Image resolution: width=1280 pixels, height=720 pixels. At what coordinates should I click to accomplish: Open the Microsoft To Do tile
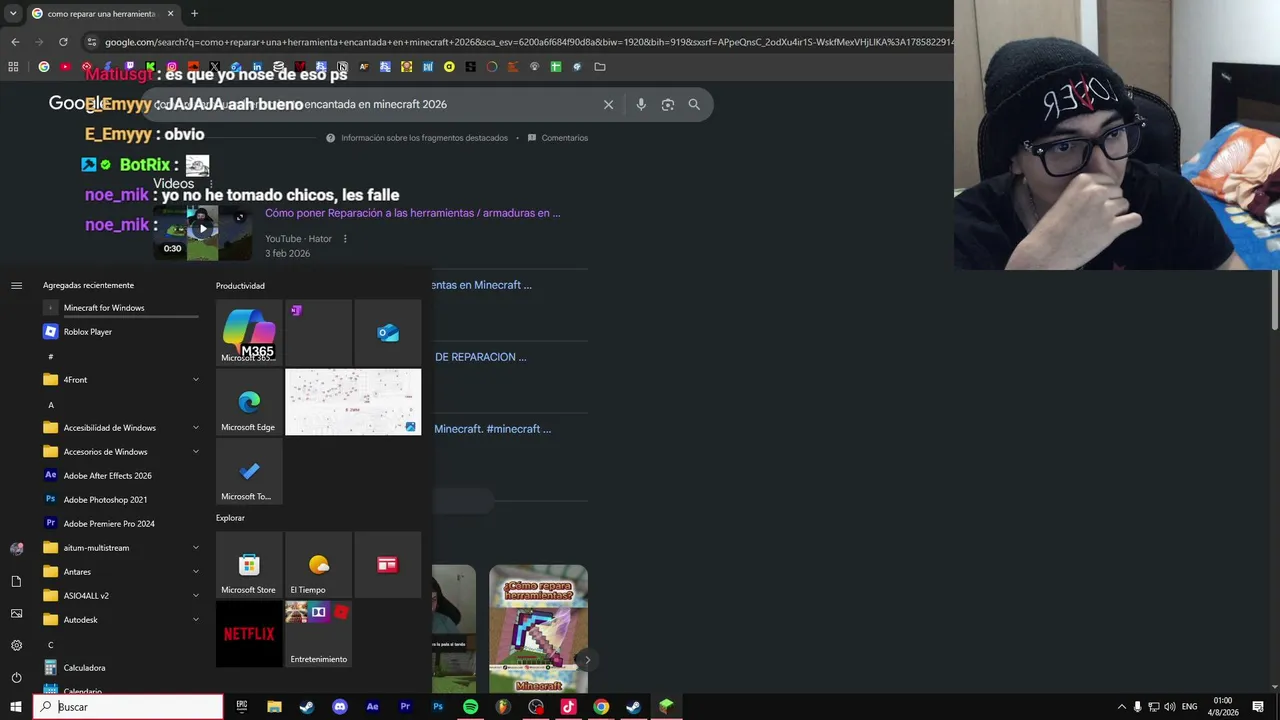[249, 471]
